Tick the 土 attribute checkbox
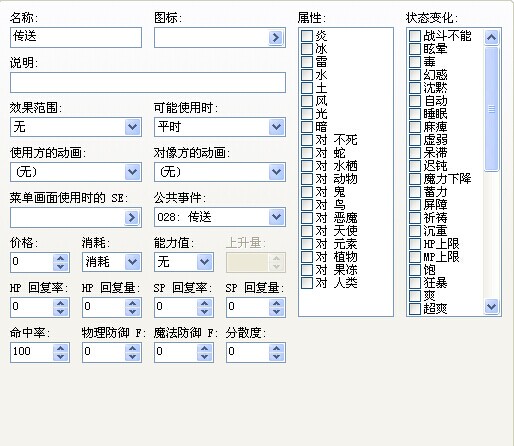This screenshot has height=446, width=514. point(307,88)
